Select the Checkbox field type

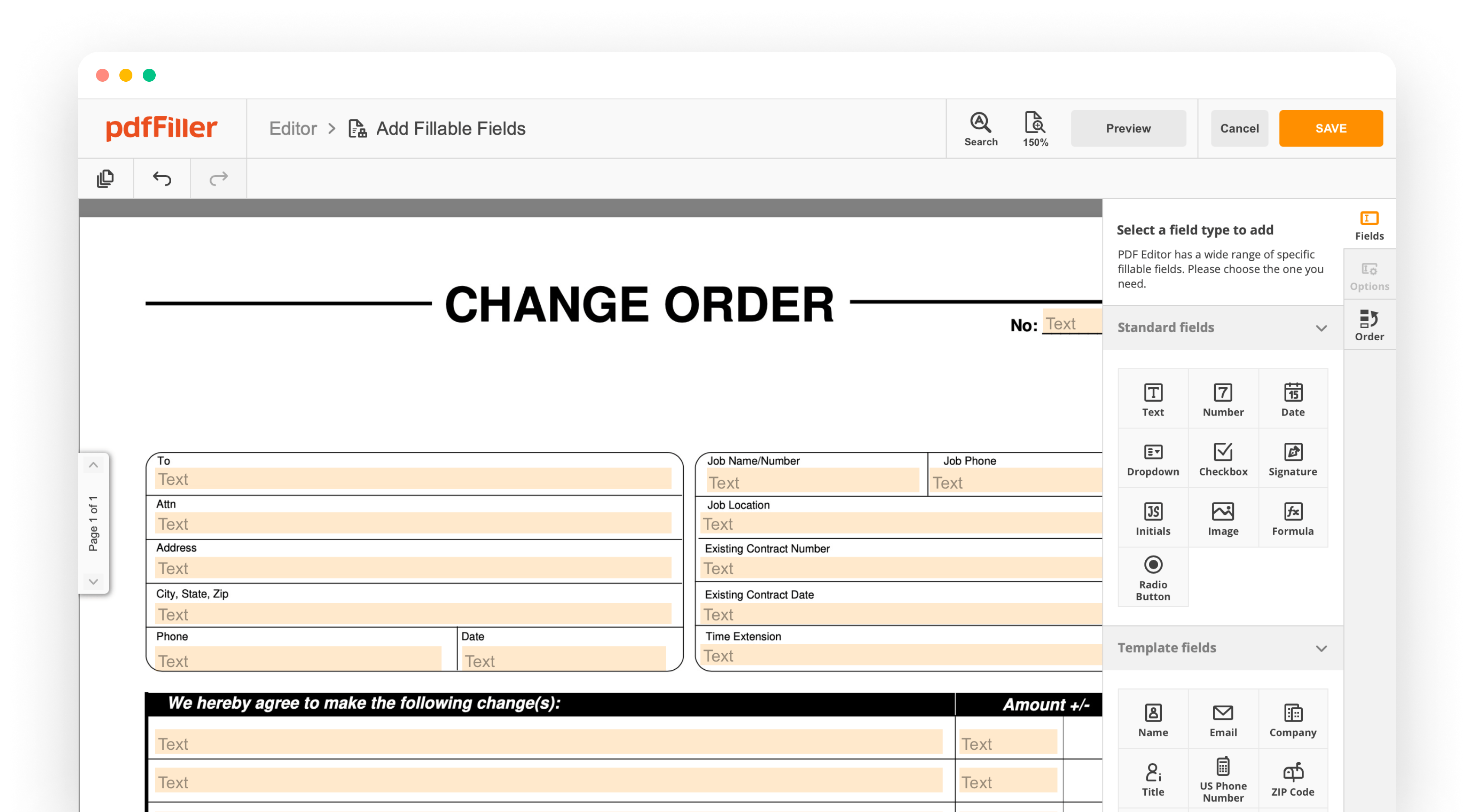click(x=1223, y=457)
